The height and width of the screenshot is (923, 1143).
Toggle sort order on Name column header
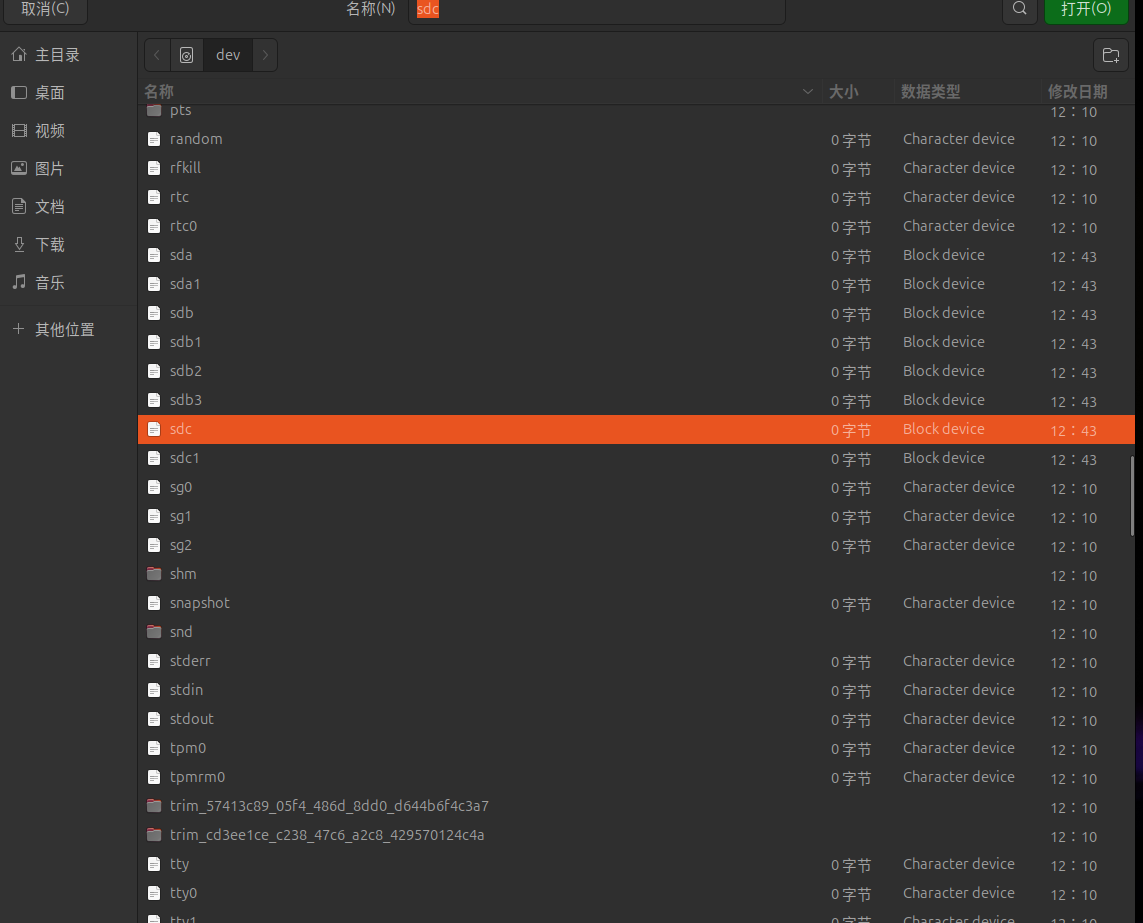click(480, 92)
